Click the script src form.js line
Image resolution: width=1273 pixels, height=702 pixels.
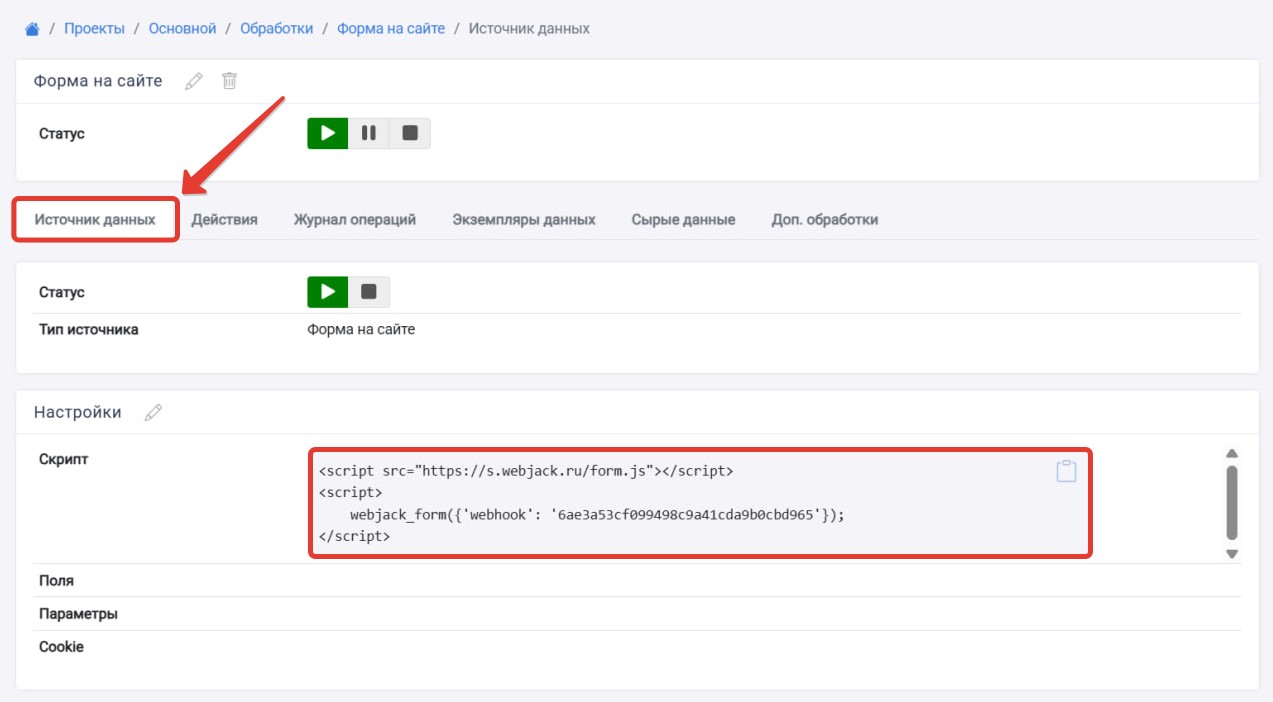coord(526,470)
